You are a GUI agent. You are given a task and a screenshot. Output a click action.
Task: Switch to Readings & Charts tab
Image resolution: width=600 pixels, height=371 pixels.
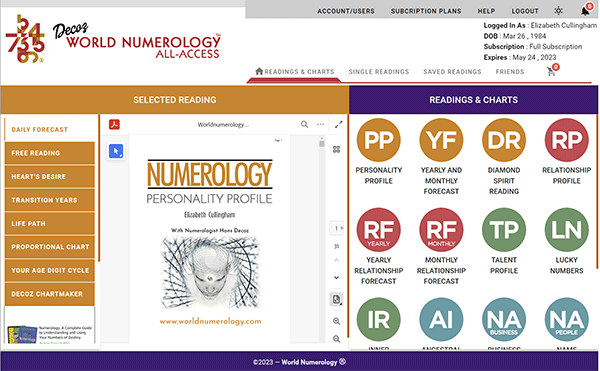(295, 72)
